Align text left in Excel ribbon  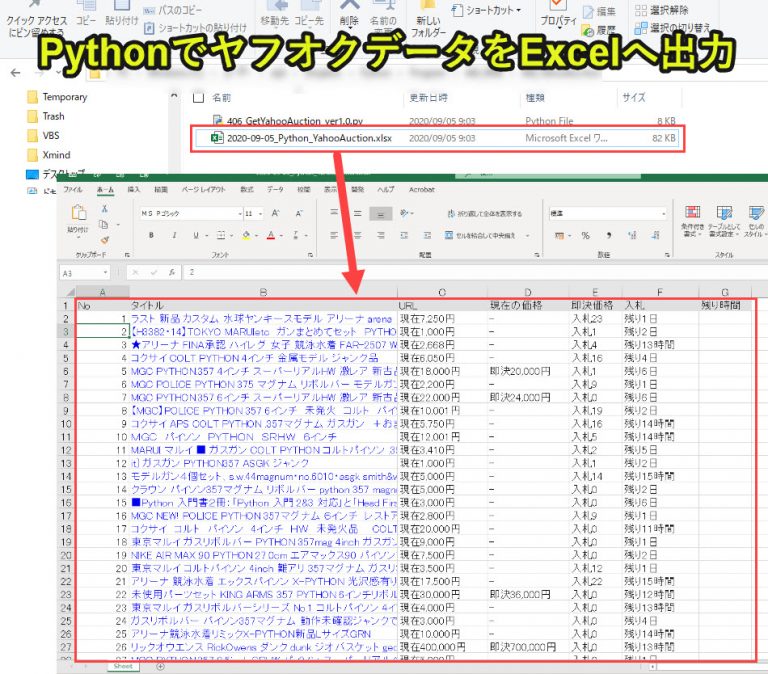tap(334, 236)
